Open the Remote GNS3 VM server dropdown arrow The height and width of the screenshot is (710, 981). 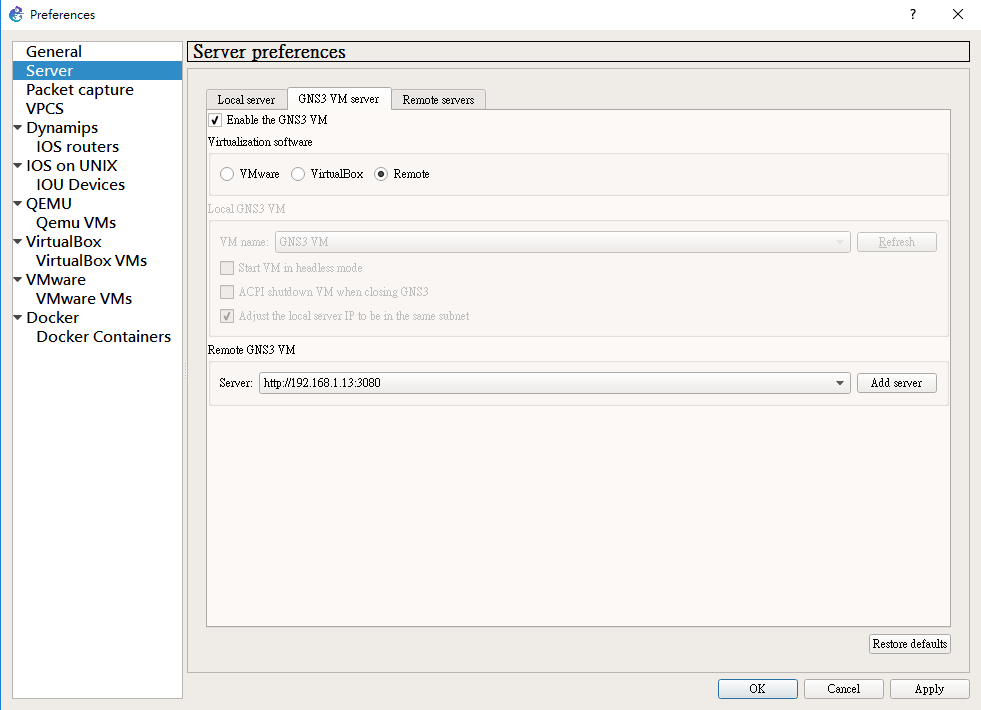[840, 383]
